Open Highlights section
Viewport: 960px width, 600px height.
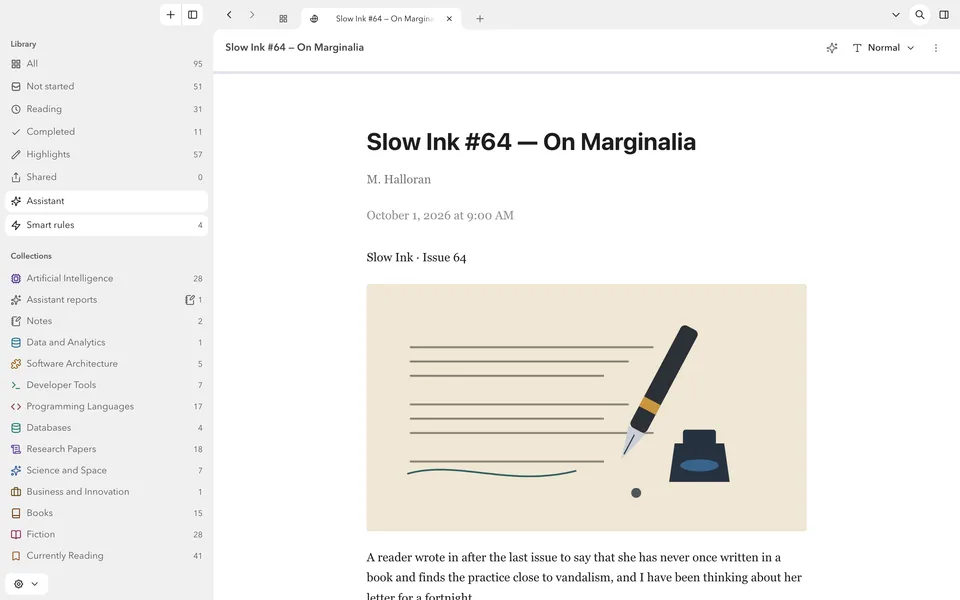tap(107, 154)
